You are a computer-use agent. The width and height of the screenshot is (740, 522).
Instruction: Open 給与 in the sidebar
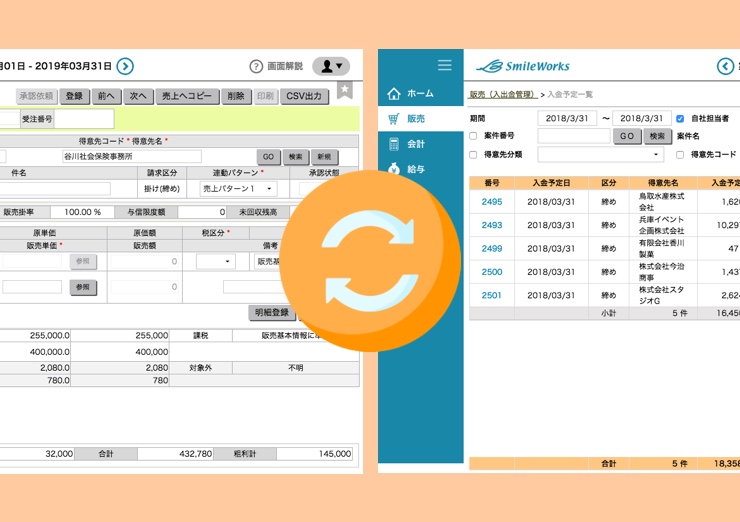pos(420,169)
